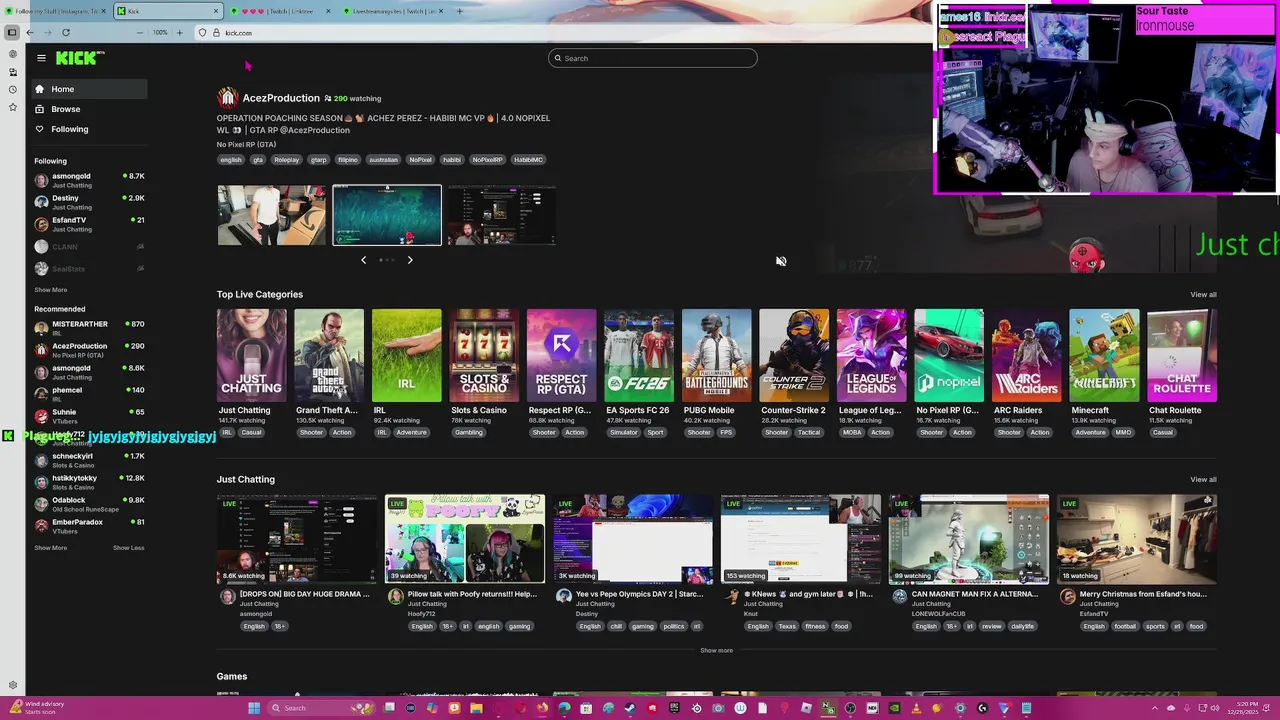The width and height of the screenshot is (1280, 720).
Task: Open the bookmarks star icon in browser sidebar
Action: (x=13, y=107)
